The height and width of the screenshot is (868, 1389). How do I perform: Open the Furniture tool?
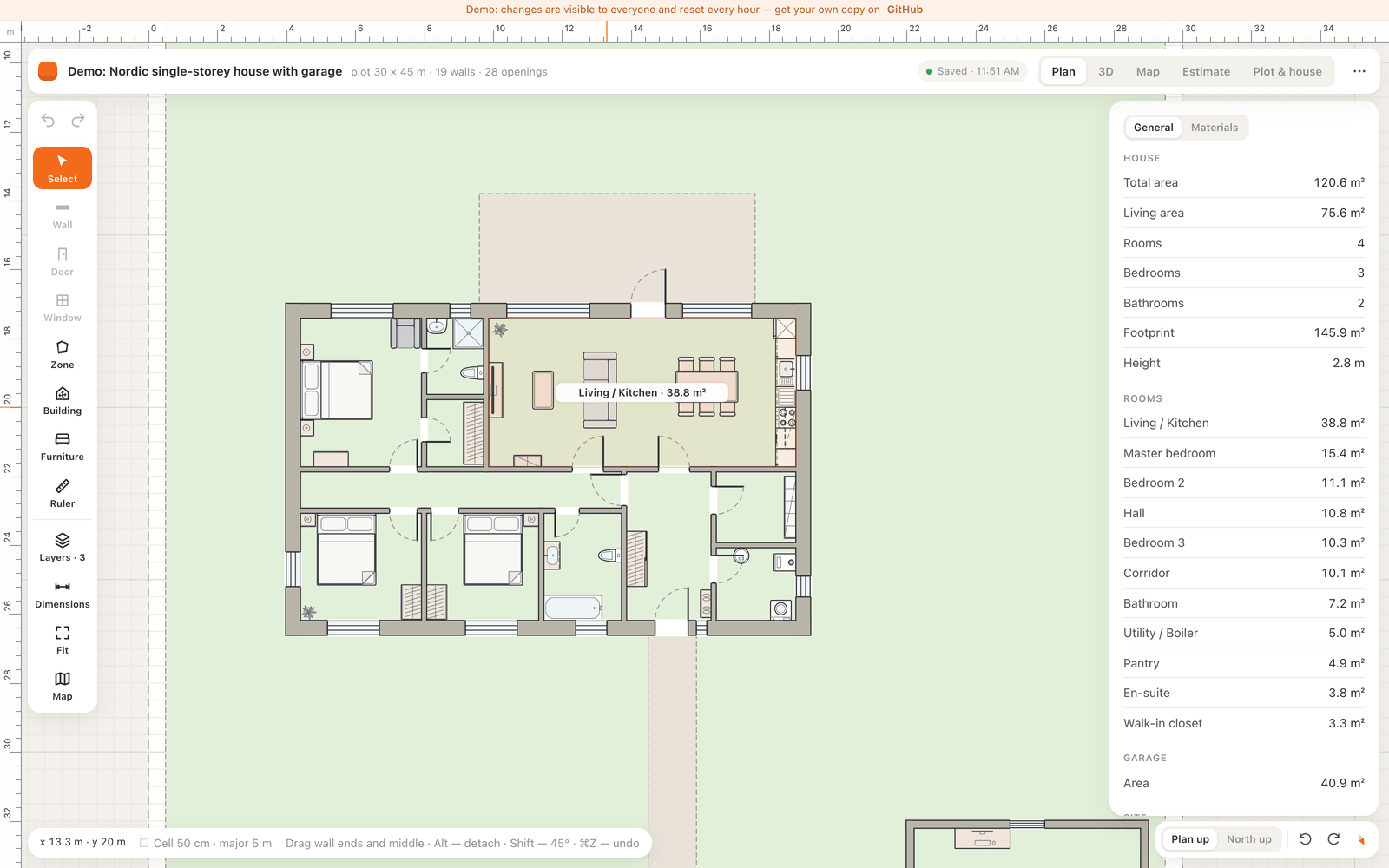click(63, 447)
